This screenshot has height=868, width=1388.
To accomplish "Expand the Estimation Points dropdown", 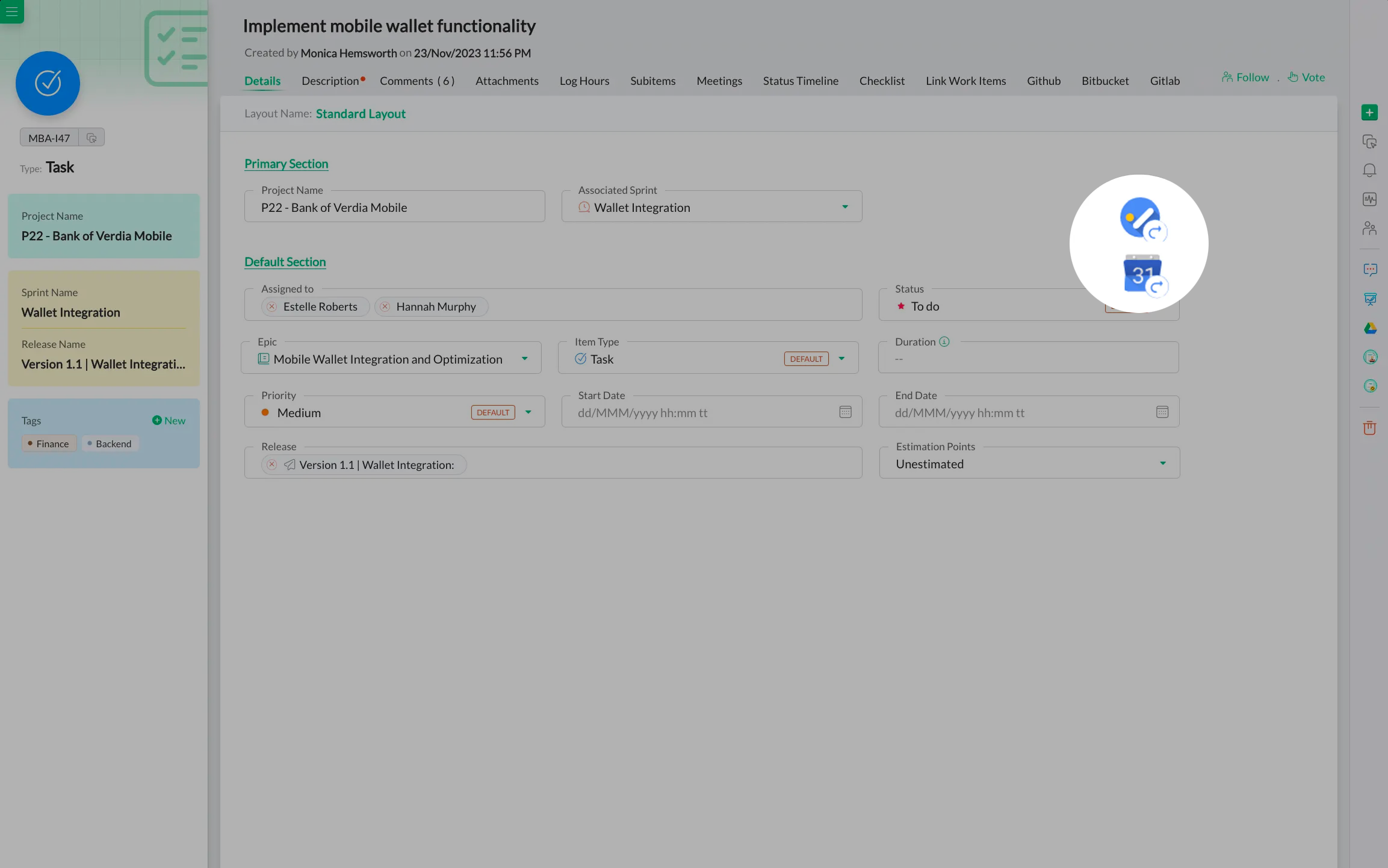I will click(x=1162, y=463).
